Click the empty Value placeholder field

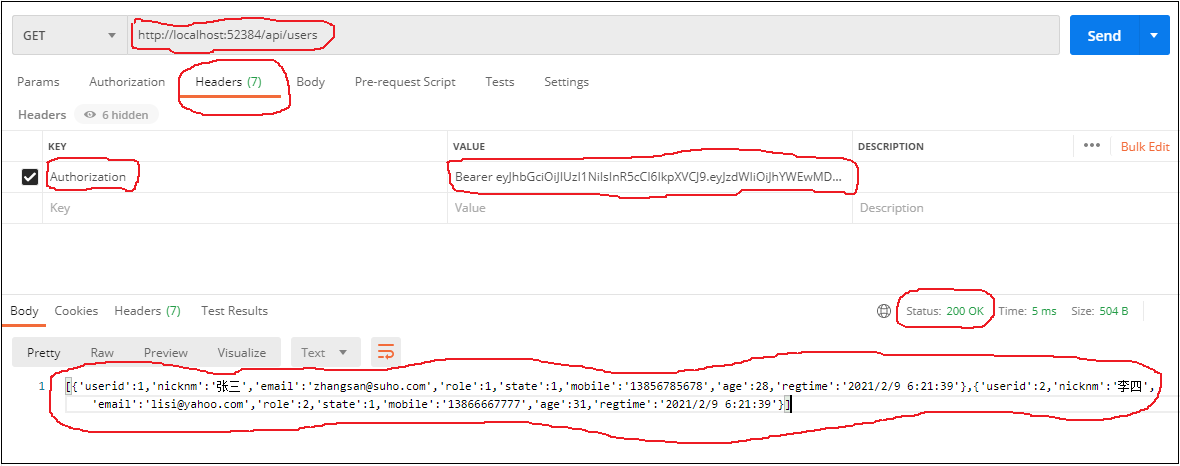pos(650,208)
